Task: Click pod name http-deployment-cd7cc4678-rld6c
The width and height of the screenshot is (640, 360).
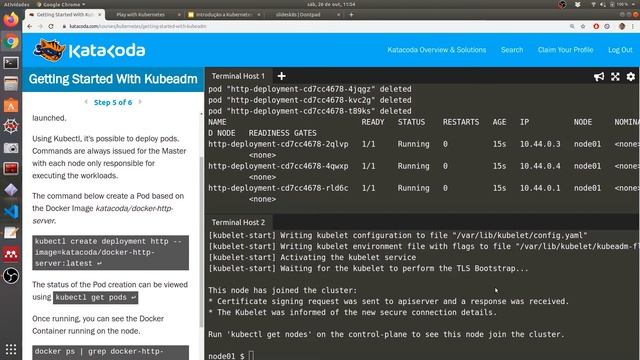Action: [x=278, y=188]
